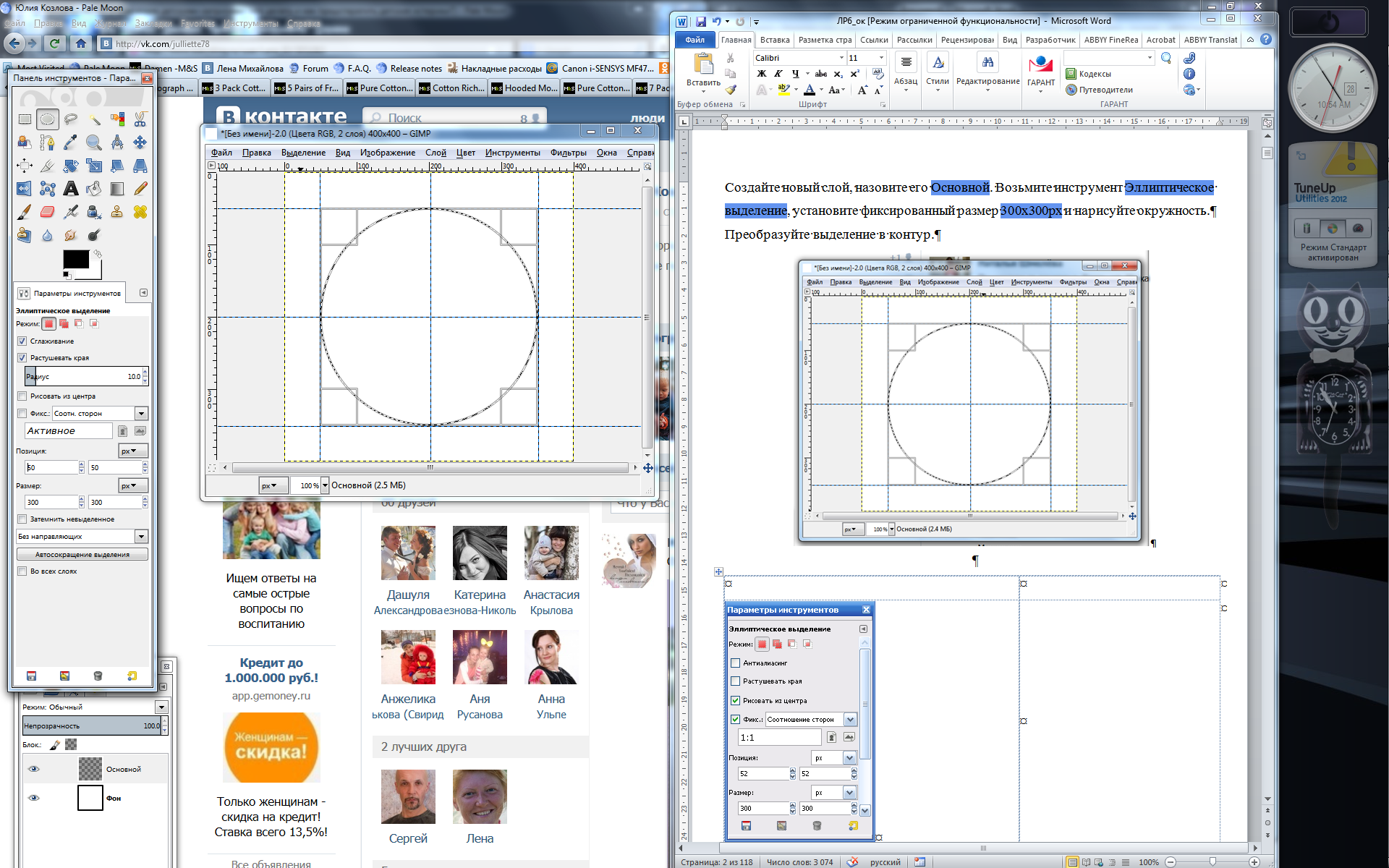Open the Фильтры menu in GIMP
The image size is (1389, 868).
click(x=568, y=153)
